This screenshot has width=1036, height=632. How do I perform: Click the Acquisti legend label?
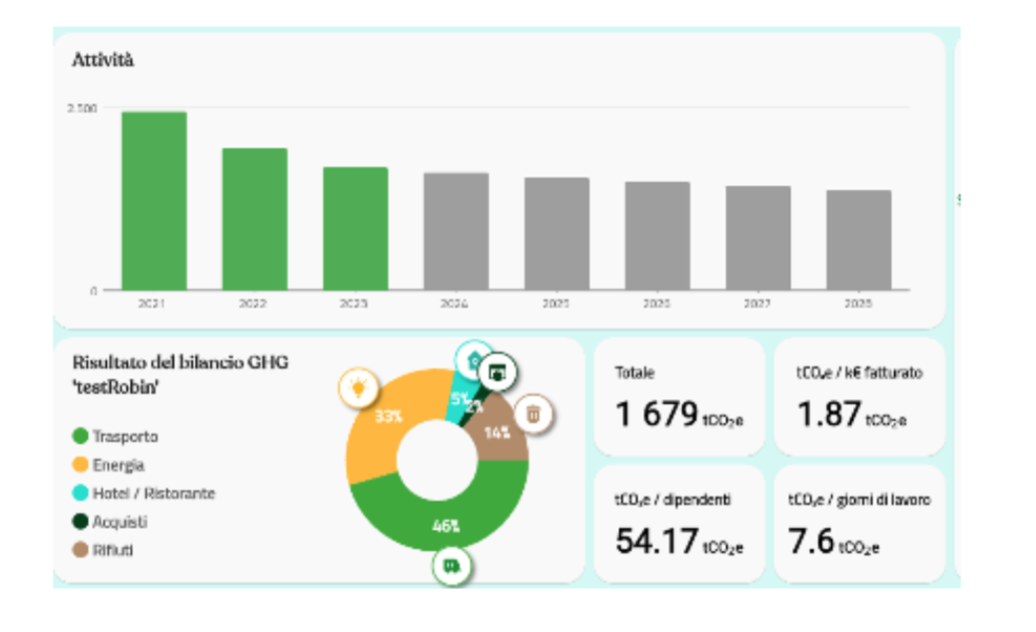[120, 522]
